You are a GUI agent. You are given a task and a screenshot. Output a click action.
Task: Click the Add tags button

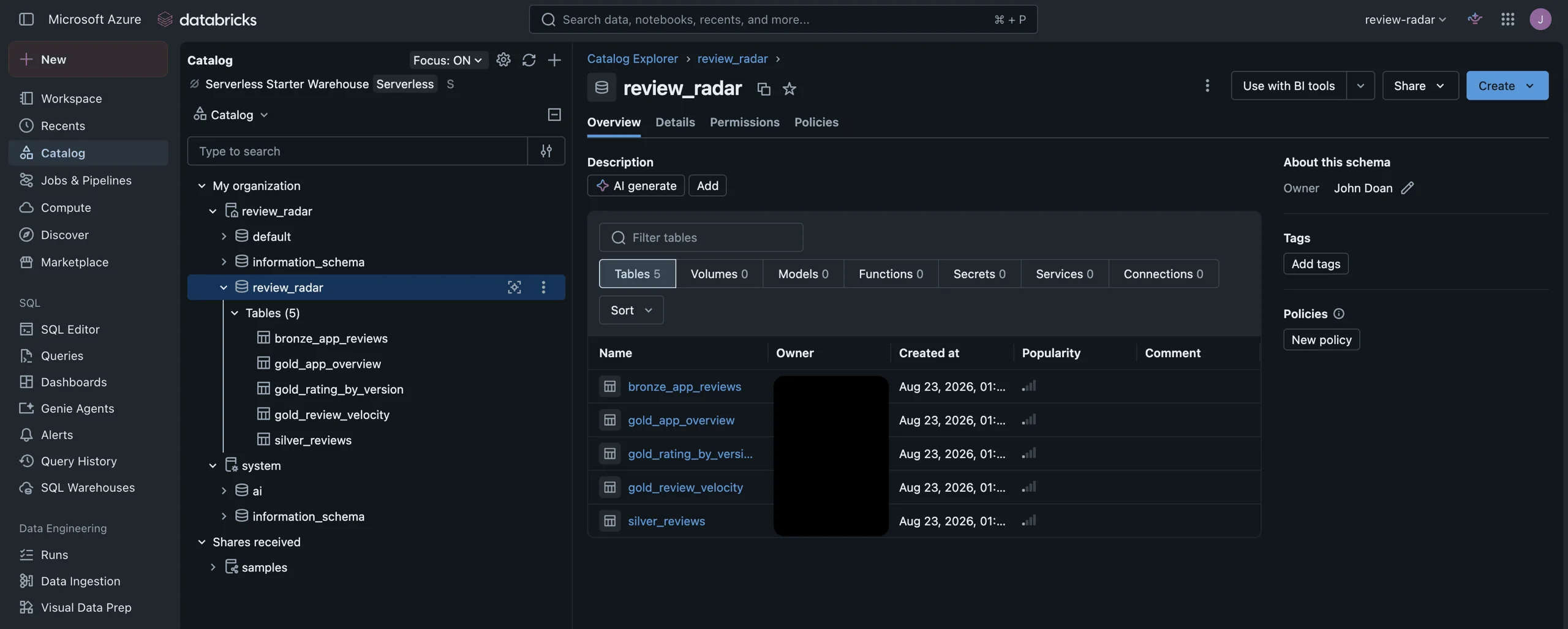[x=1316, y=264]
